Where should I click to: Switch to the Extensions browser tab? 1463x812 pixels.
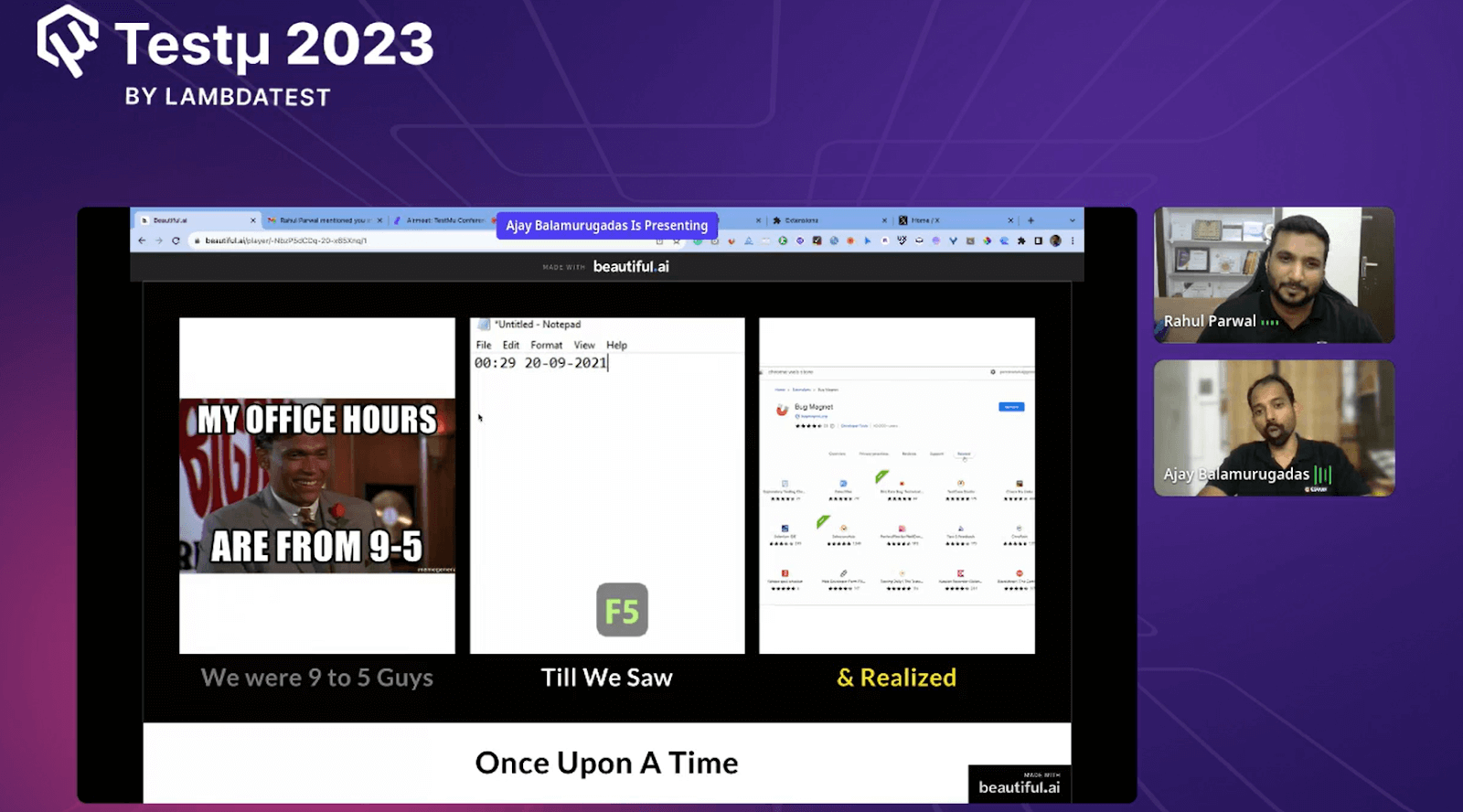coord(828,220)
